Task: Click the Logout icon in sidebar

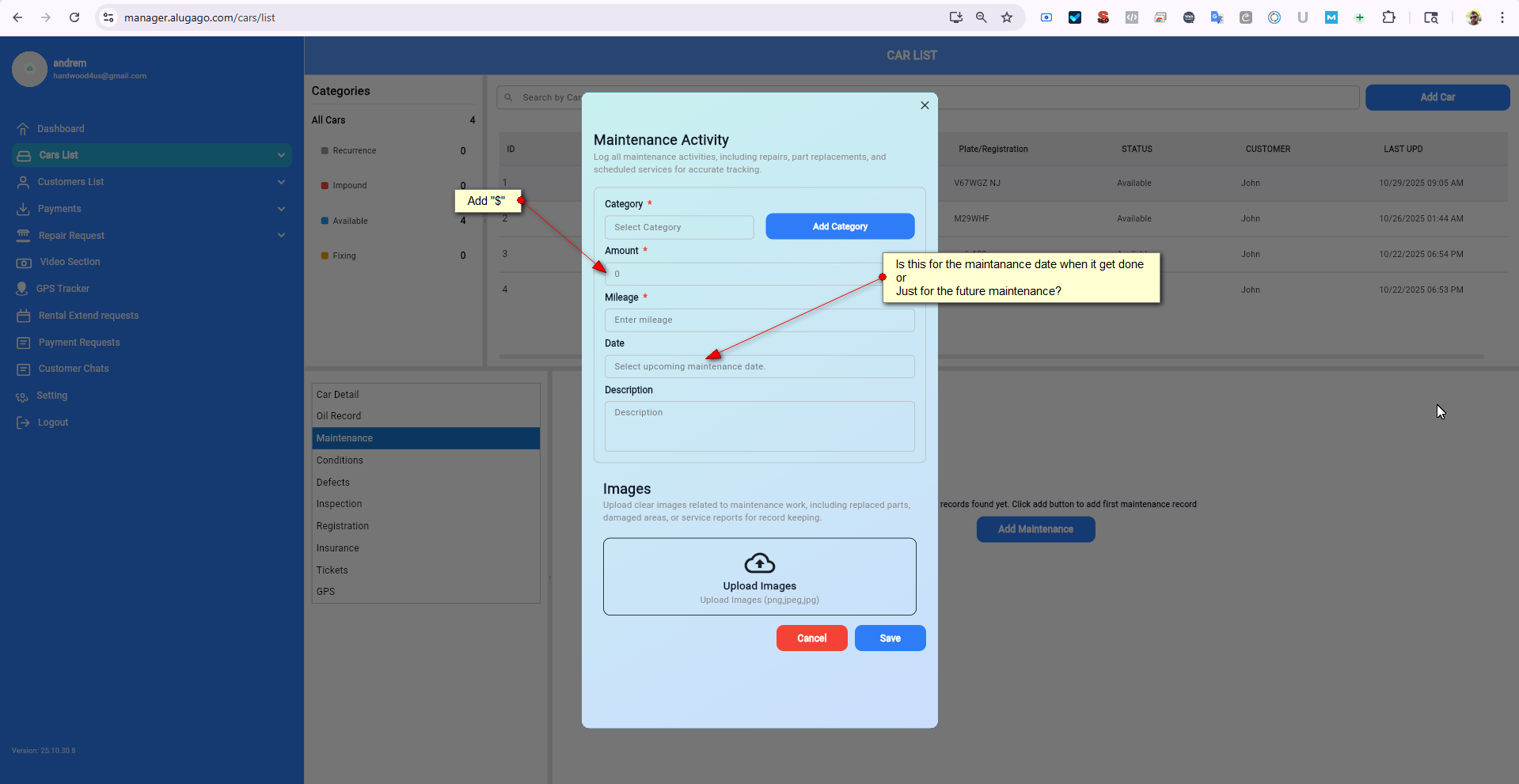Action: click(23, 423)
